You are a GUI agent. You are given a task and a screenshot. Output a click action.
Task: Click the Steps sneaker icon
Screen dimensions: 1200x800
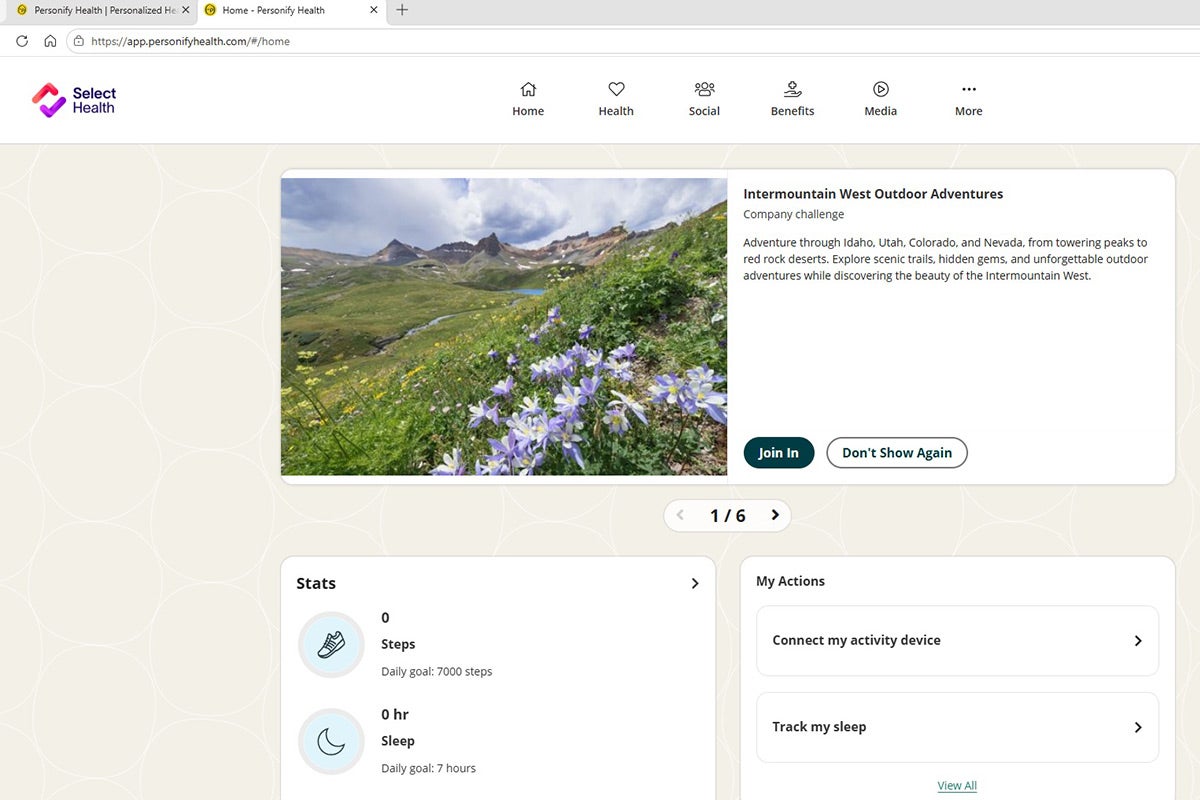pos(331,644)
